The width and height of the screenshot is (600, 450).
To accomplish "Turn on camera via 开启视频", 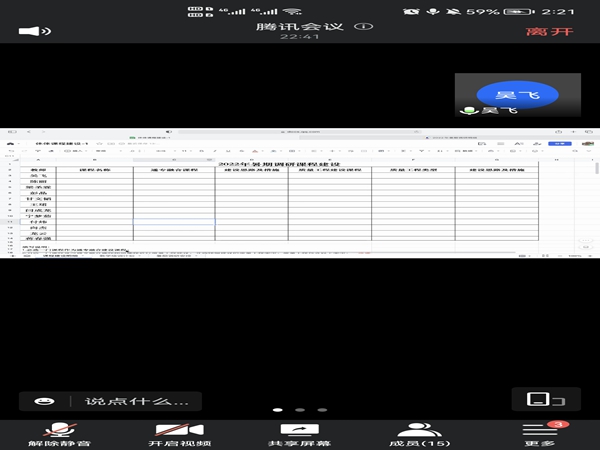I will [x=180, y=432].
